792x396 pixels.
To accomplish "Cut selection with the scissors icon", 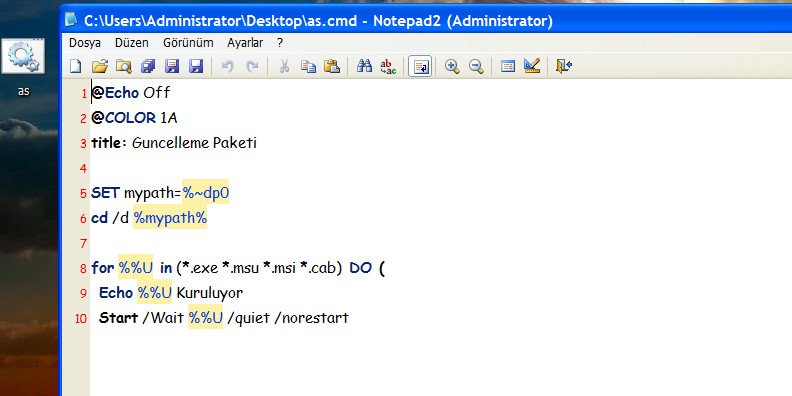I will tap(284, 66).
